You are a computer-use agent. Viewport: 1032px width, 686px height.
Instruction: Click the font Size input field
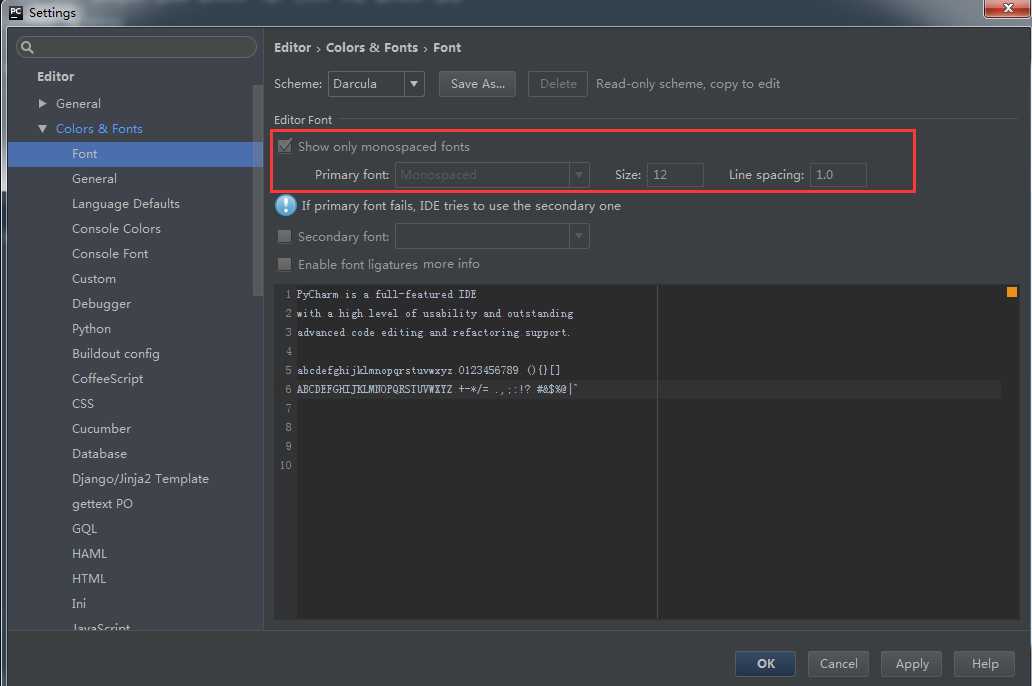tap(675, 174)
